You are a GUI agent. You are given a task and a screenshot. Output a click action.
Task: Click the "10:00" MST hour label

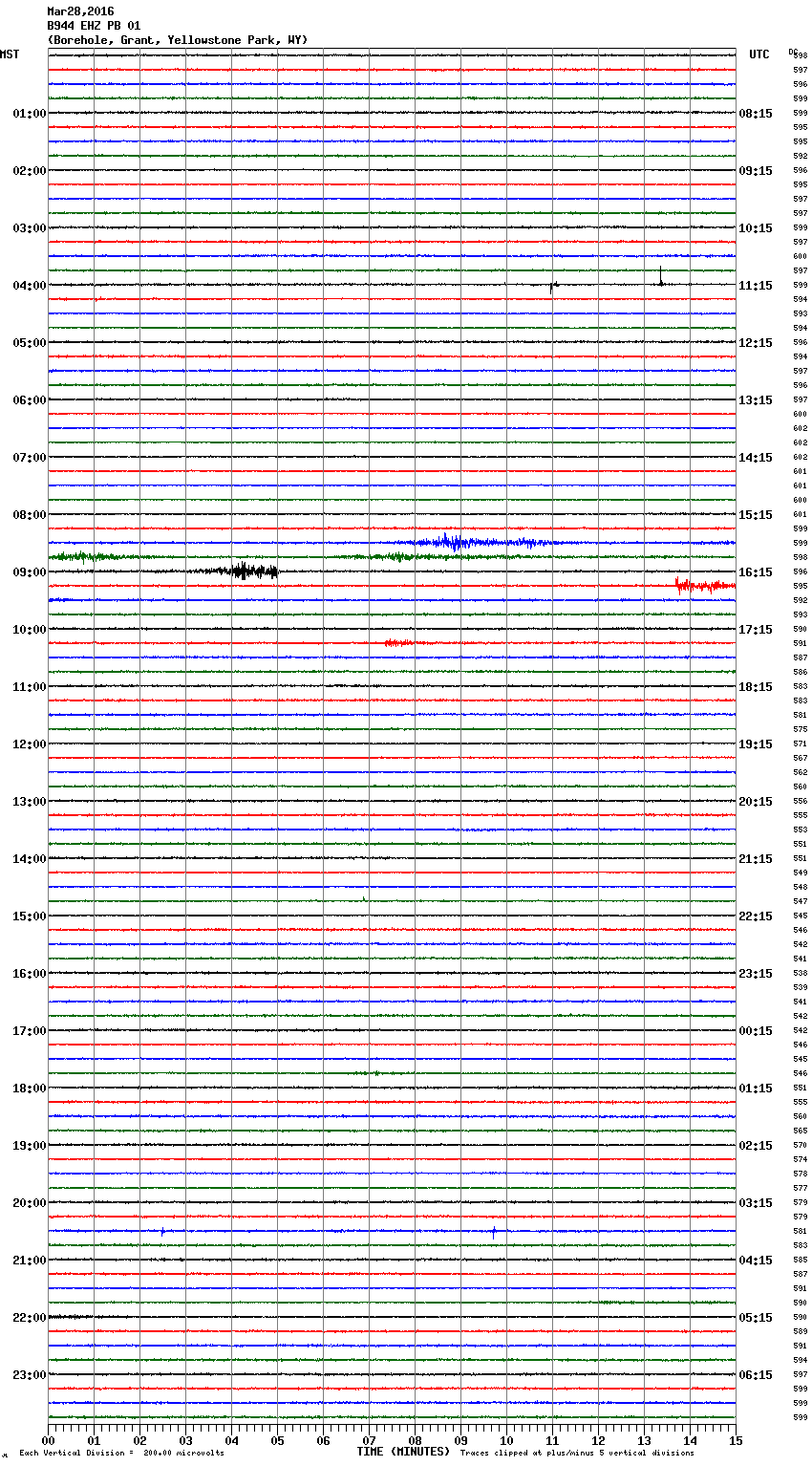(29, 630)
